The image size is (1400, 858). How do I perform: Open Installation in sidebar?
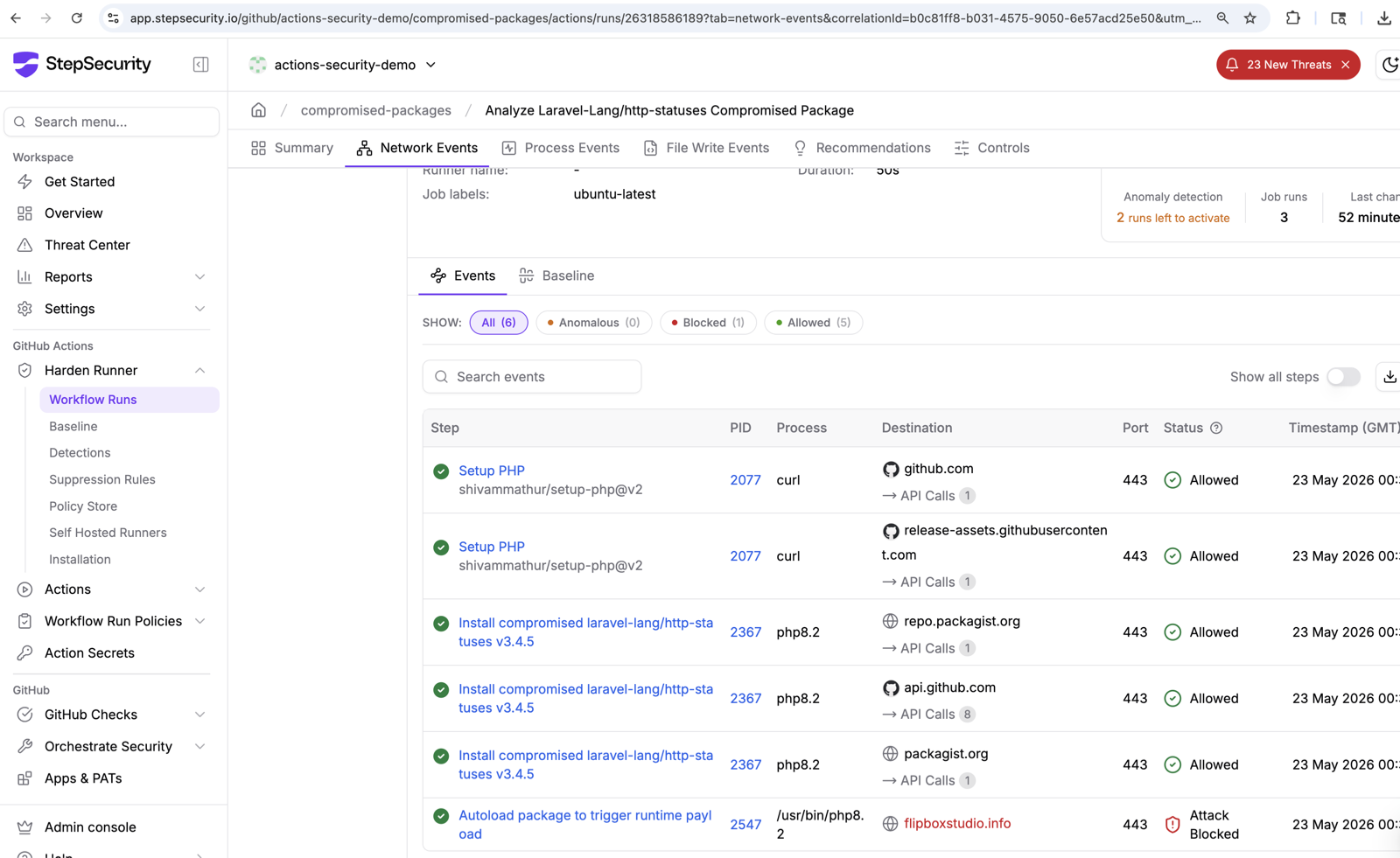pos(80,560)
